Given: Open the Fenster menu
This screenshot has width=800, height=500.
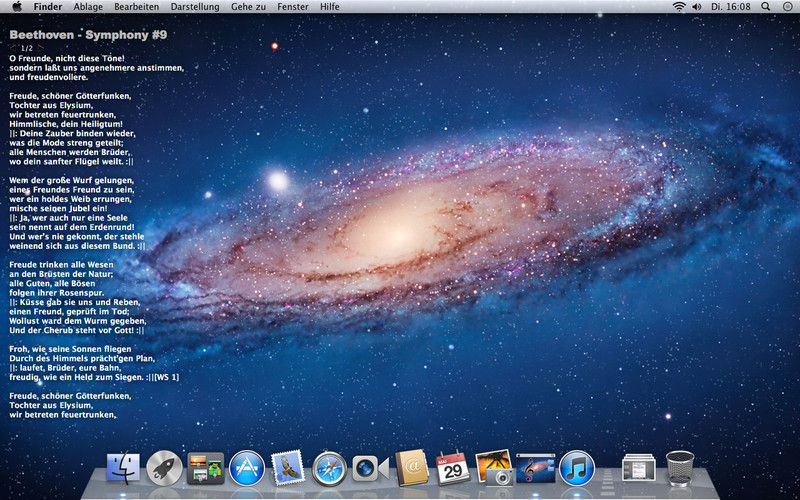Looking at the screenshot, I should point(293,7).
